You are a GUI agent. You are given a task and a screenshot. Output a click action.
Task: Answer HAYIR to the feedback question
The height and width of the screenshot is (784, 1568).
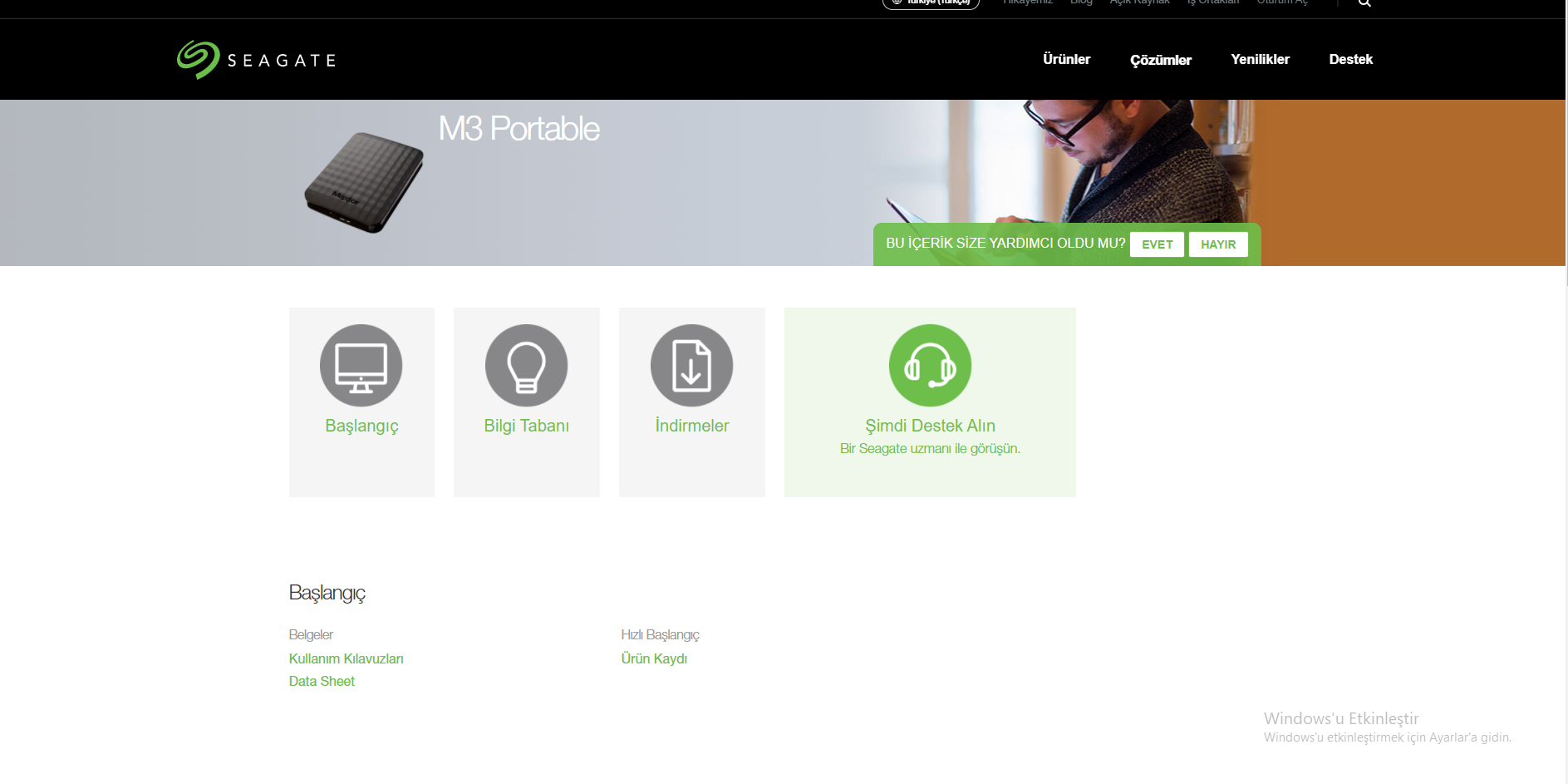pyautogui.click(x=1218, y=244)
